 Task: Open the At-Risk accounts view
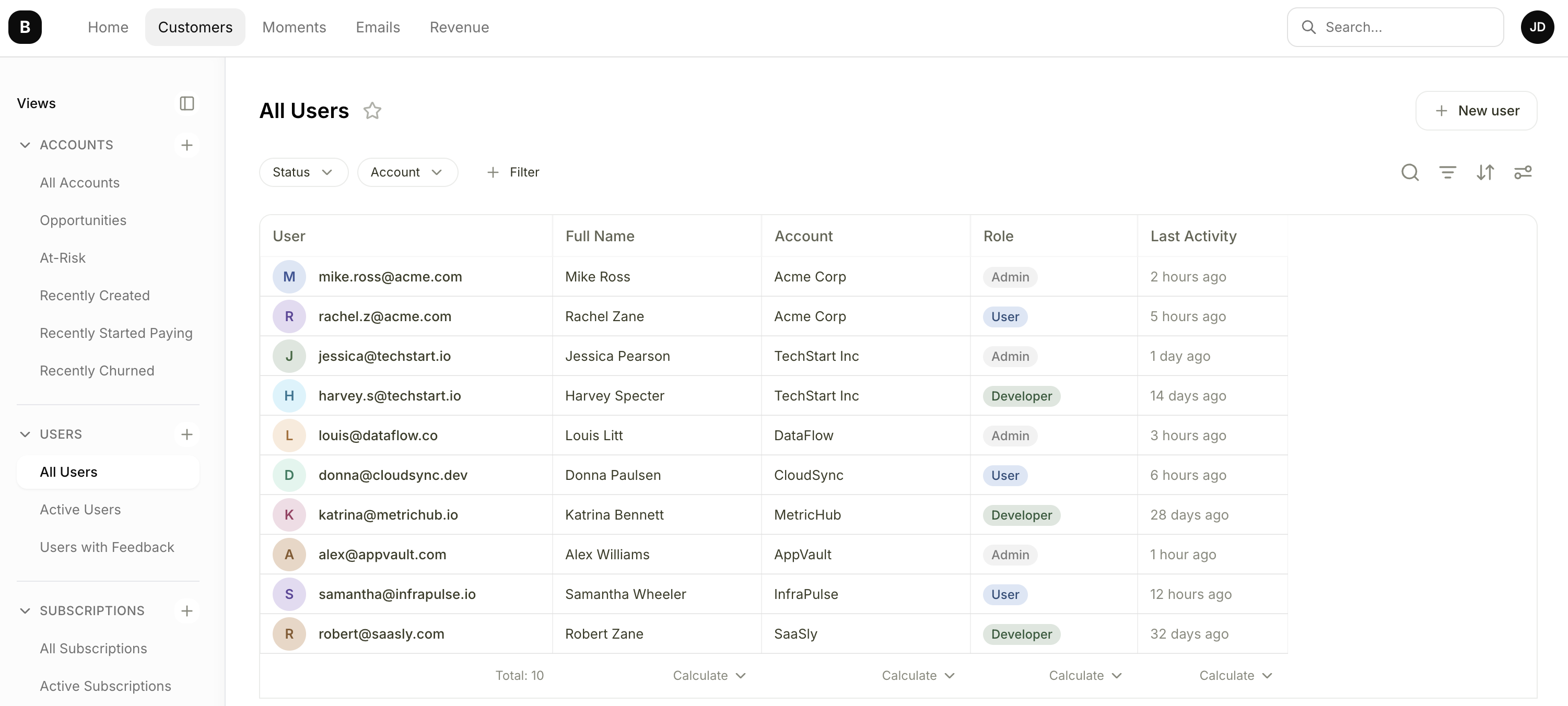pyautogui.click(x=63, y=258)
